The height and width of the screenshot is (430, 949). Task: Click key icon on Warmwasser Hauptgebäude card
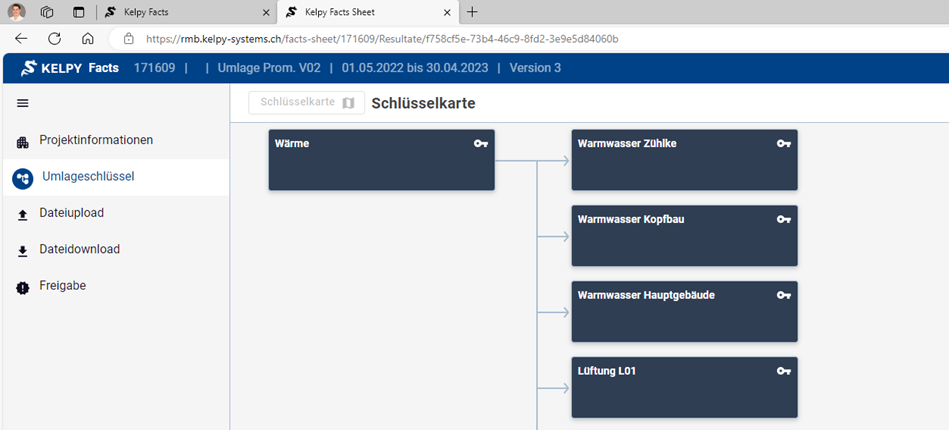click(x=784, y=296)
